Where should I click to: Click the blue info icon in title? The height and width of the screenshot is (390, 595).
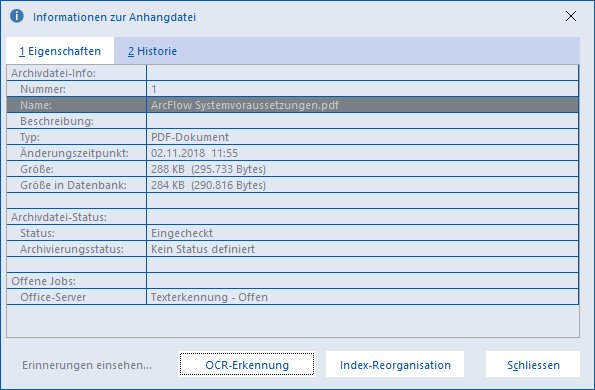point(17,16)
